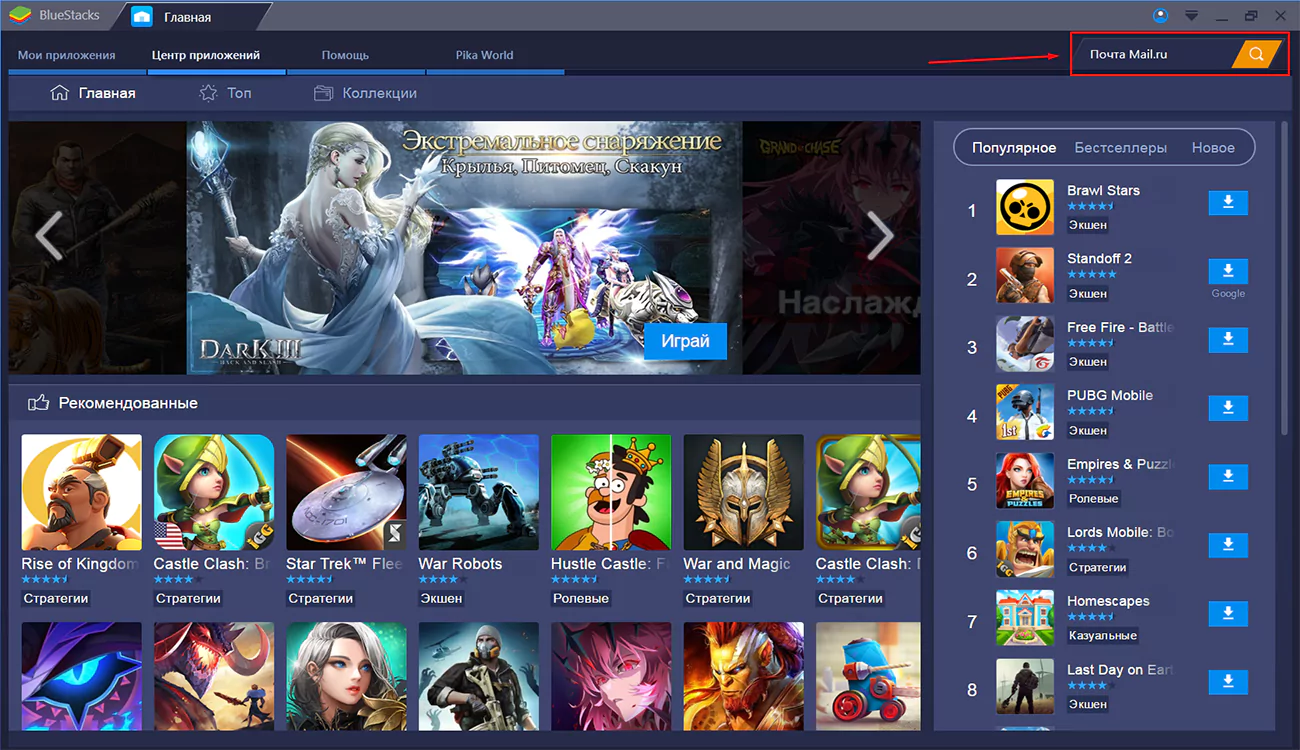This screenshot has height=750, width=1300.
Task: Click the Главная window tab in title bar
Action: point(188,17)
